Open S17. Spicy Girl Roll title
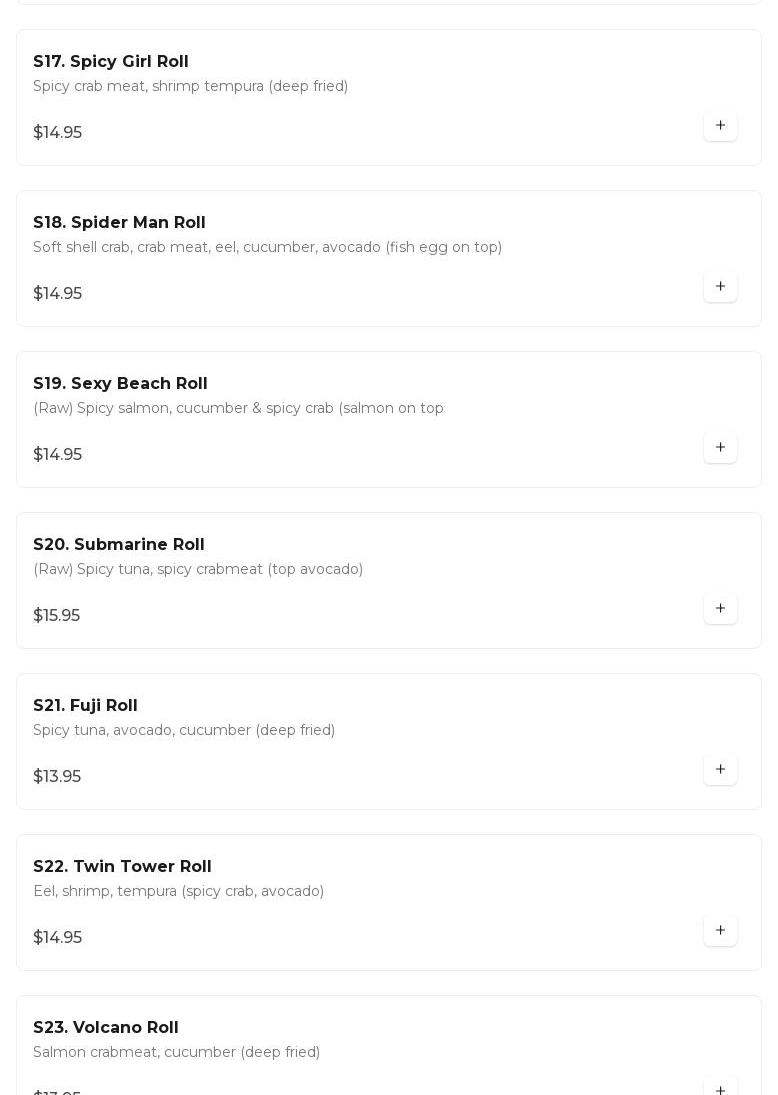This screenshot has height=1095, width=778. click(x=111, y=62)
